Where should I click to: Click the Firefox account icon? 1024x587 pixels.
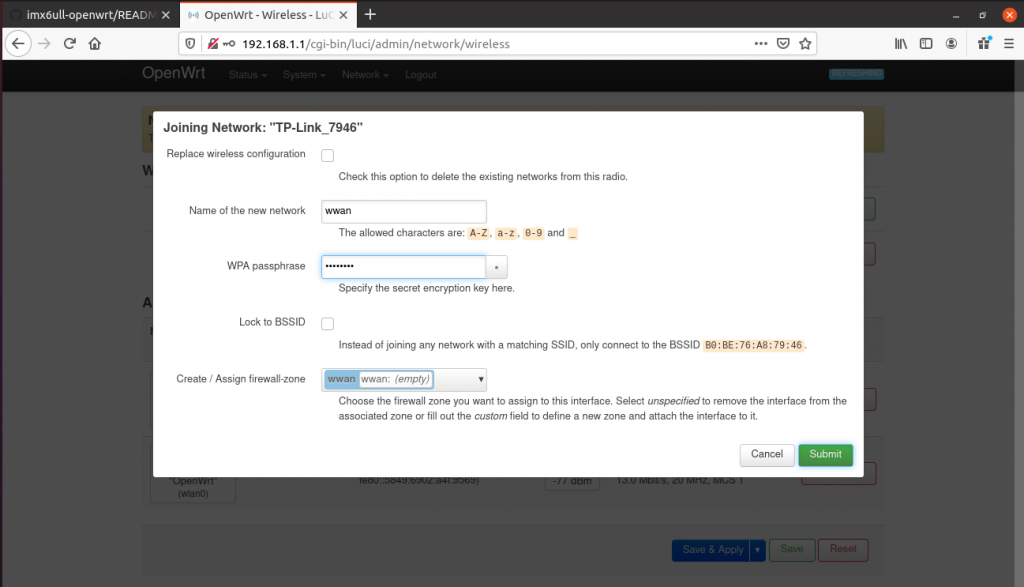pos(951,43)
